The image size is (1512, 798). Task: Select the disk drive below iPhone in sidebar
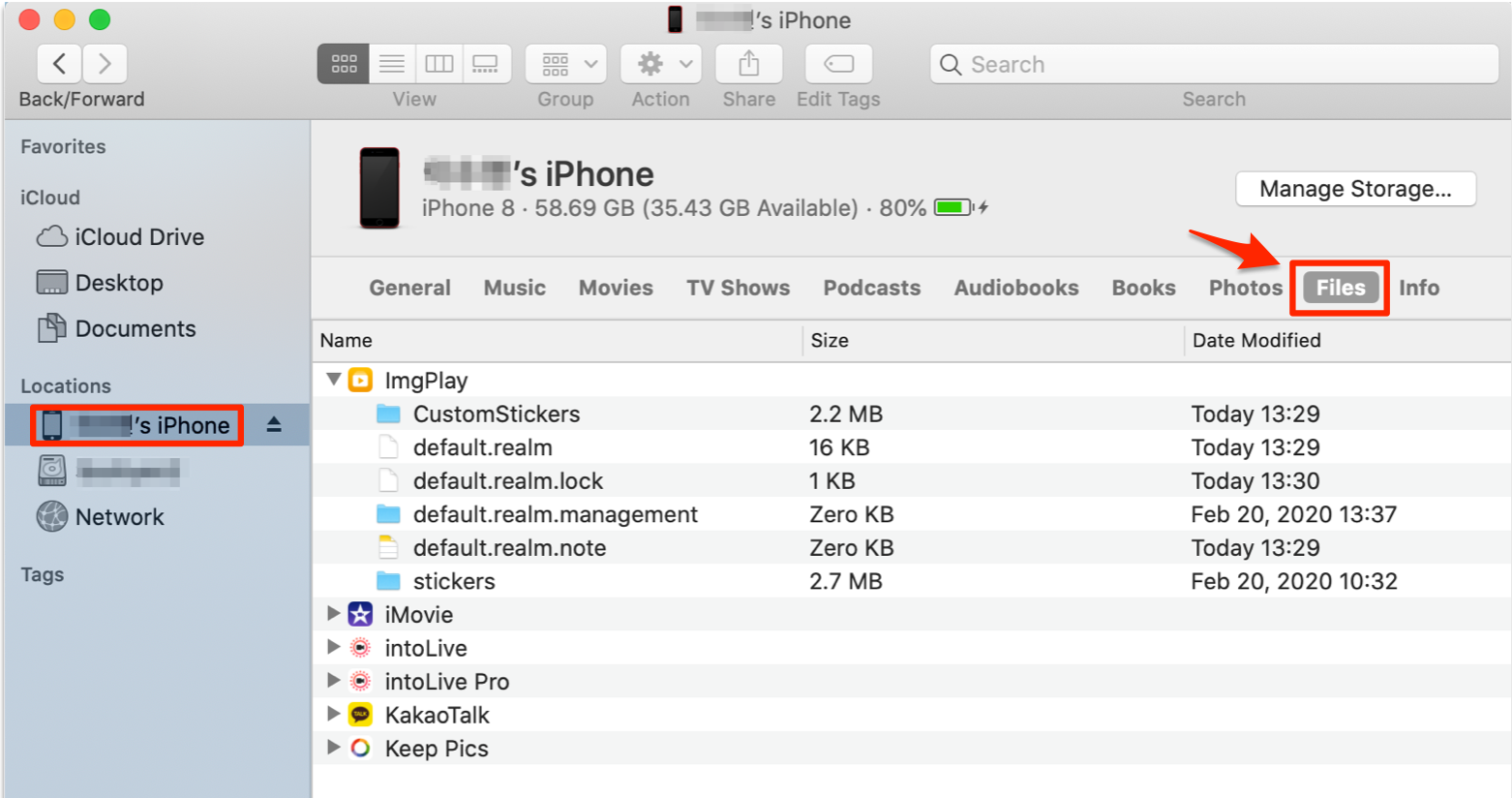108,472
